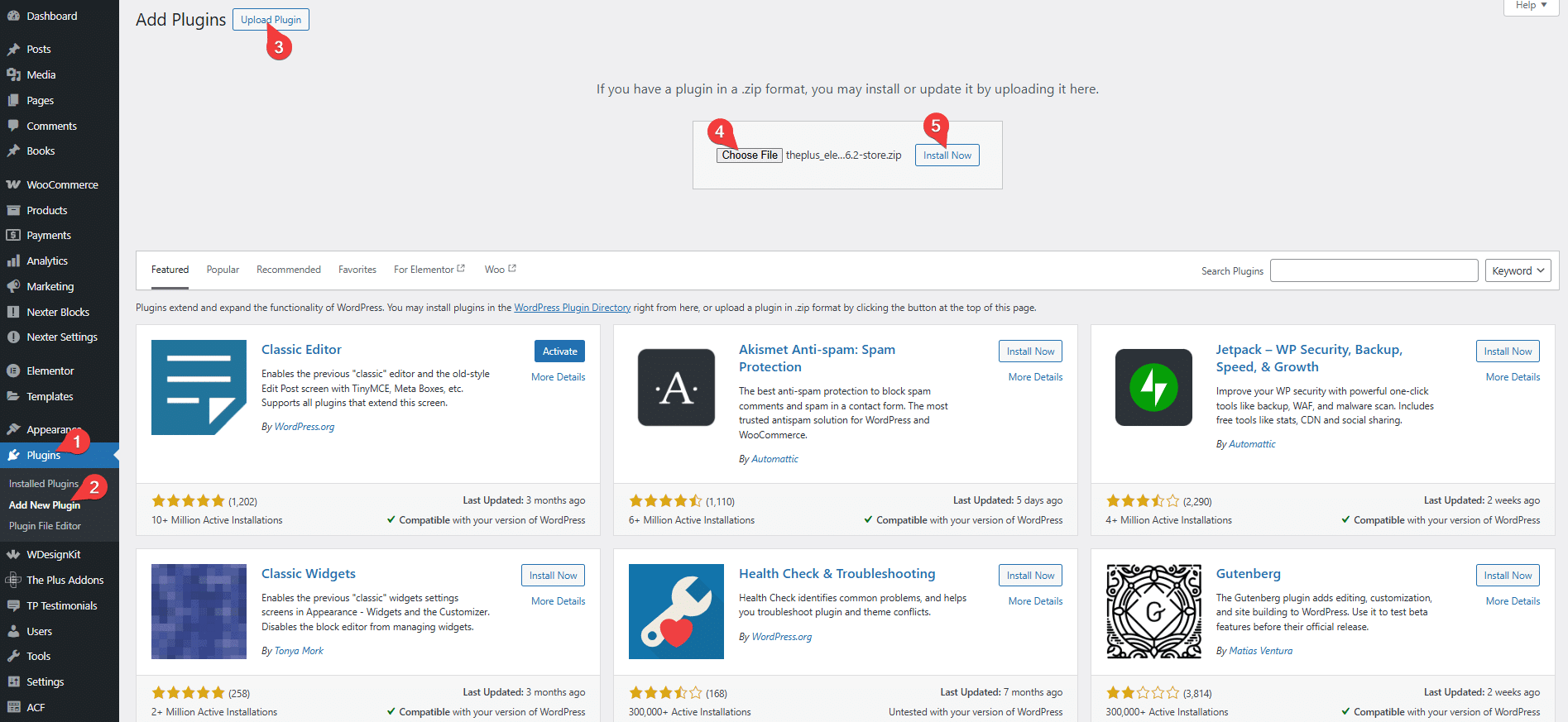Image resolution: width=1568 pixels, height=722 pixels.
Task: Click the Marketing megaphone icon
Action: [x=13, y=286]
